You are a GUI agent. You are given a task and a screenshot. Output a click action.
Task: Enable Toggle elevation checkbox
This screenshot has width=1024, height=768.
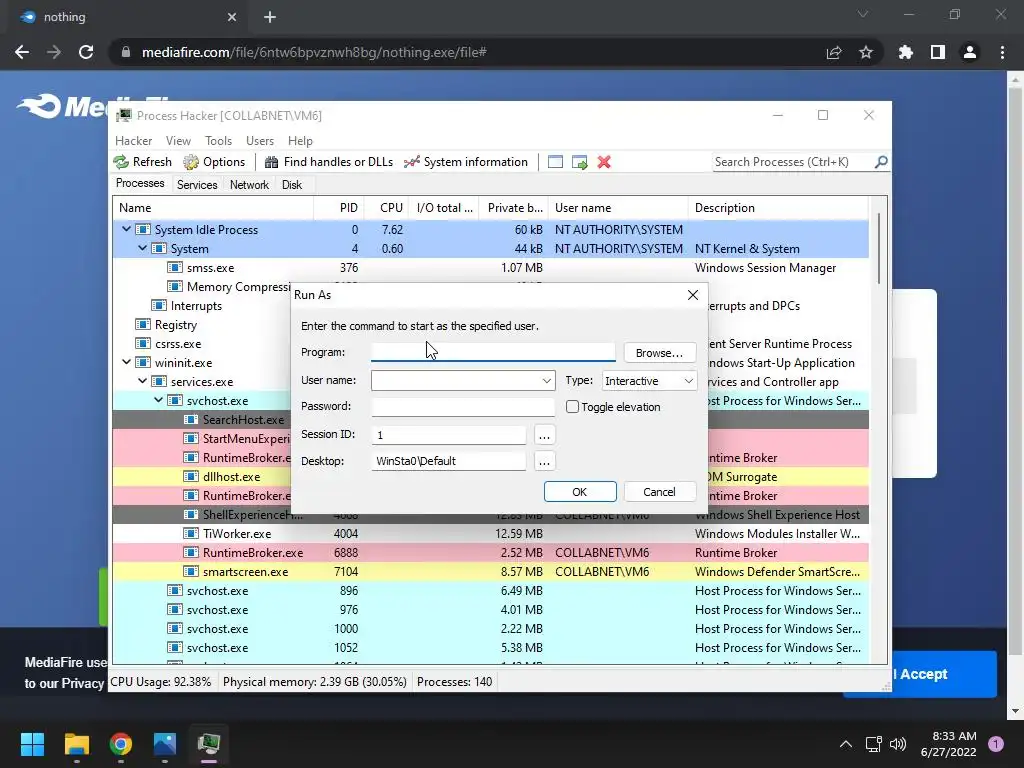coord(573,407)
